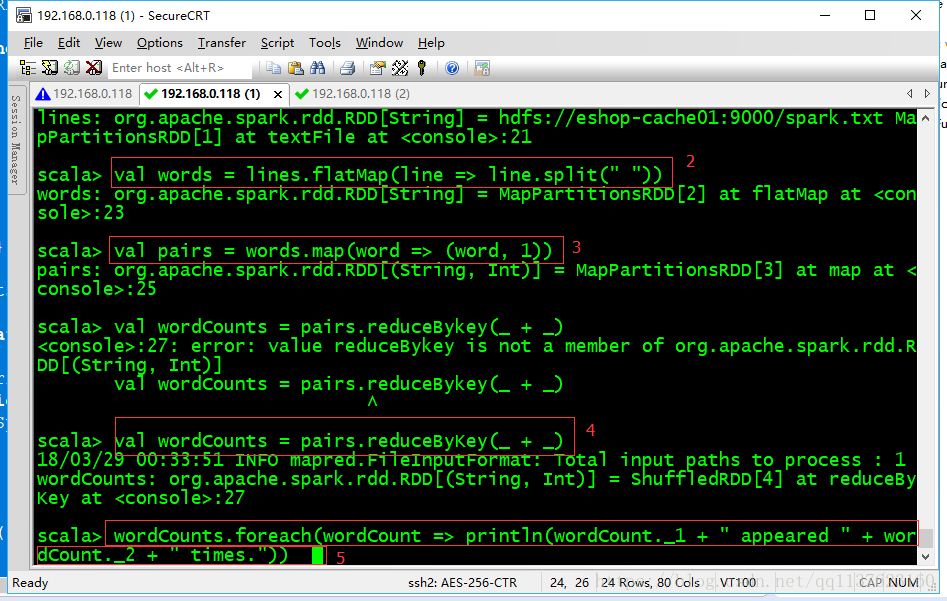Open the Edit menu
The width and height of the screenshot is (947, 601).
[x=69, y=43]
